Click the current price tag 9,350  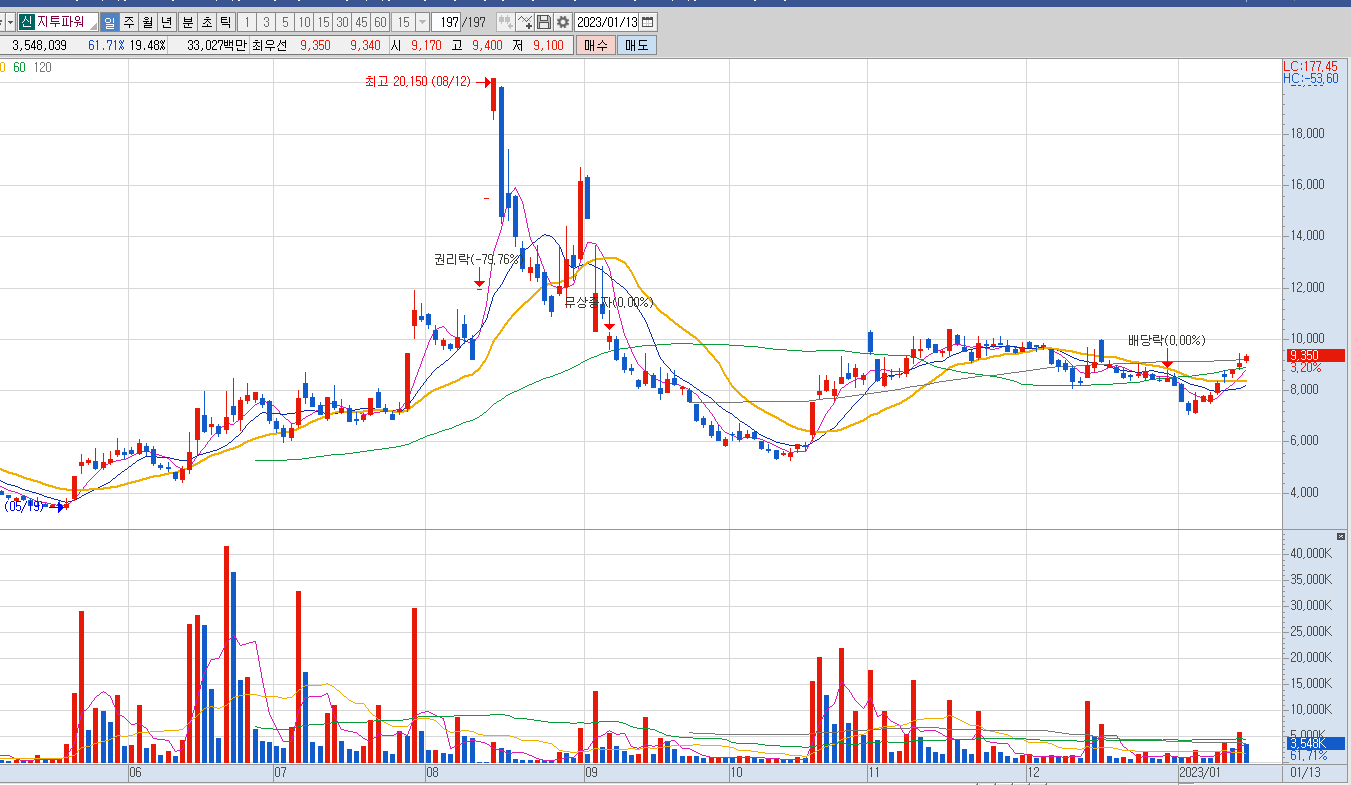pyautogui.click(x=1314, y=355)
